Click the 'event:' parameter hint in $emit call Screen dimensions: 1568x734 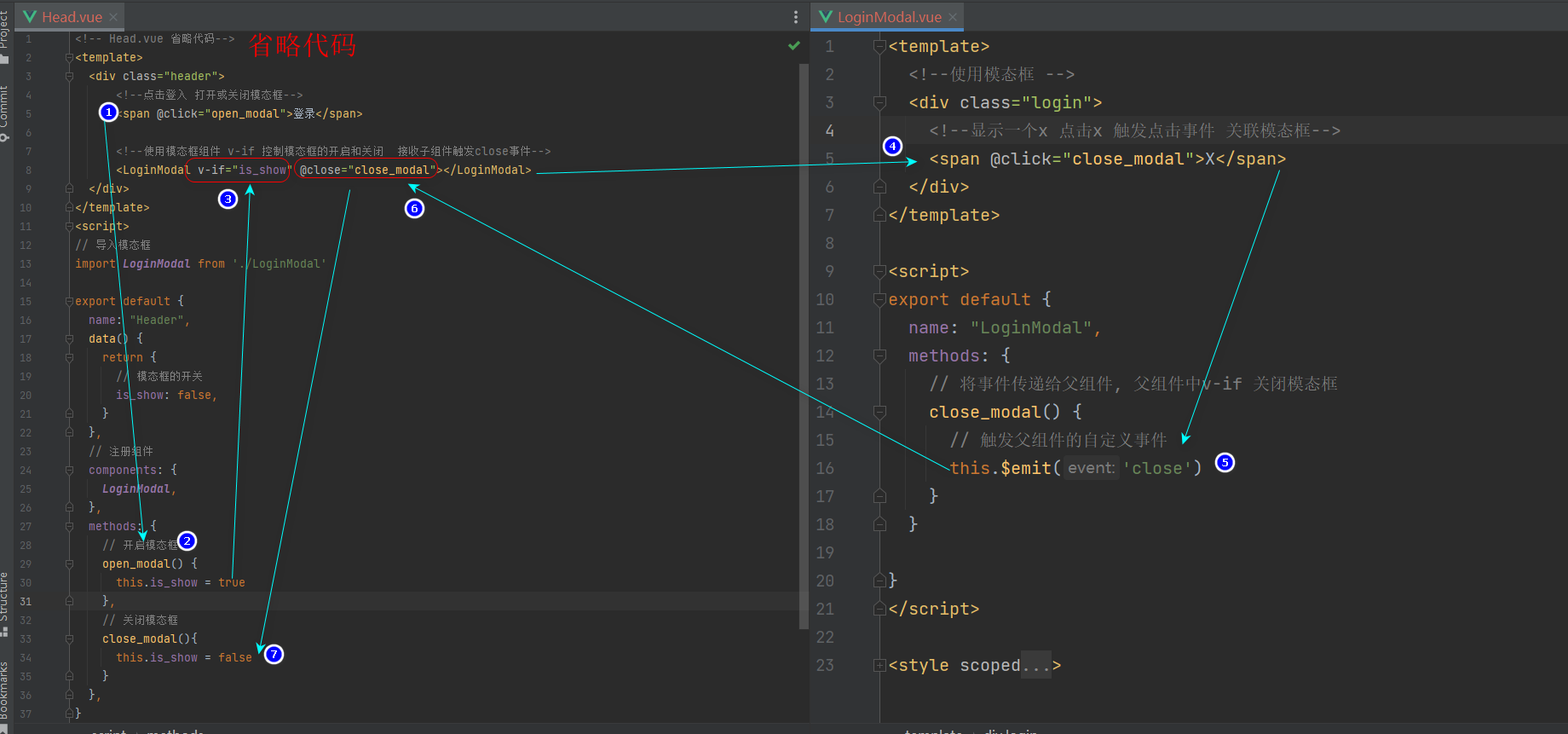point(1091,468)
